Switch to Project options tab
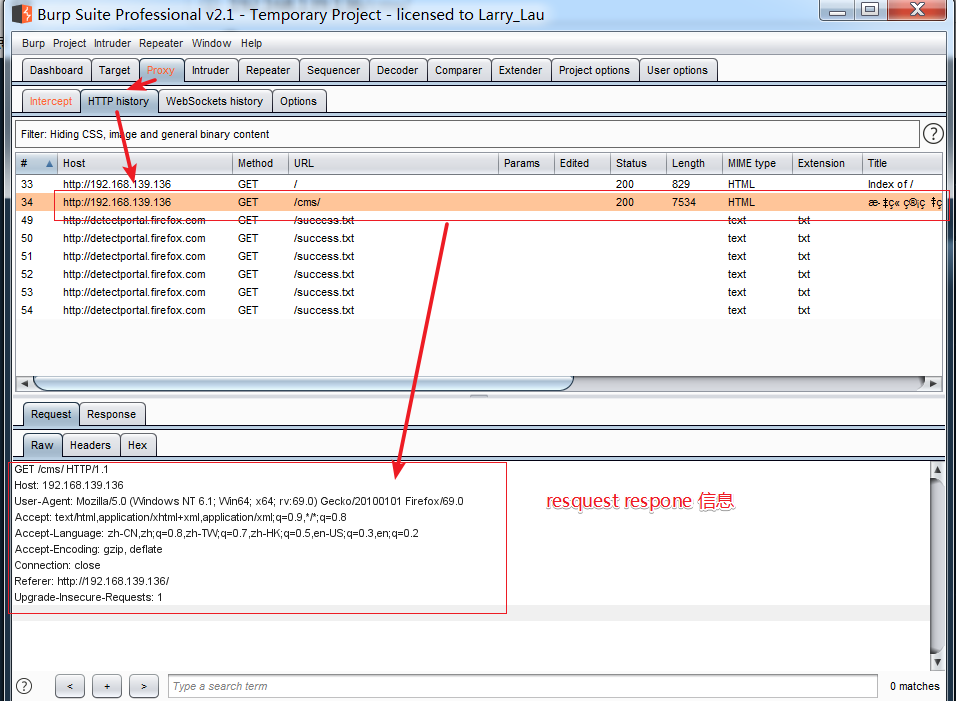Viewport: 956px width, 701px height. click(594, 70)
